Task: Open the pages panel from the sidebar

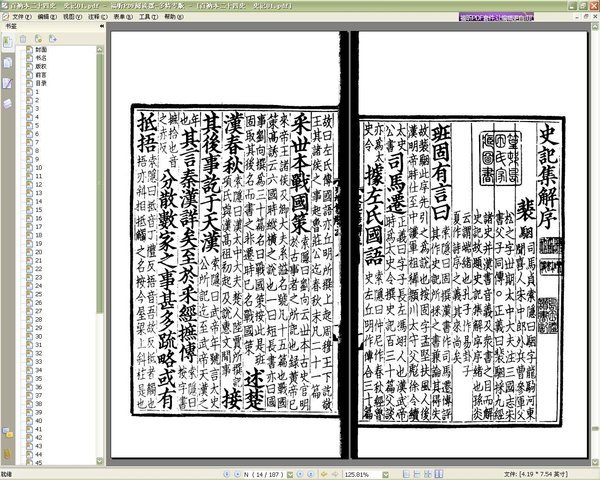Action: click(7, 62)
